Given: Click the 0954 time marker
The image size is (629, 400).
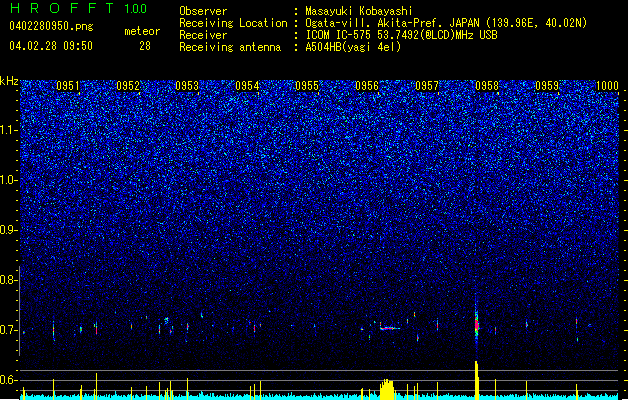Looking at the screenshot, I should 247,86.
